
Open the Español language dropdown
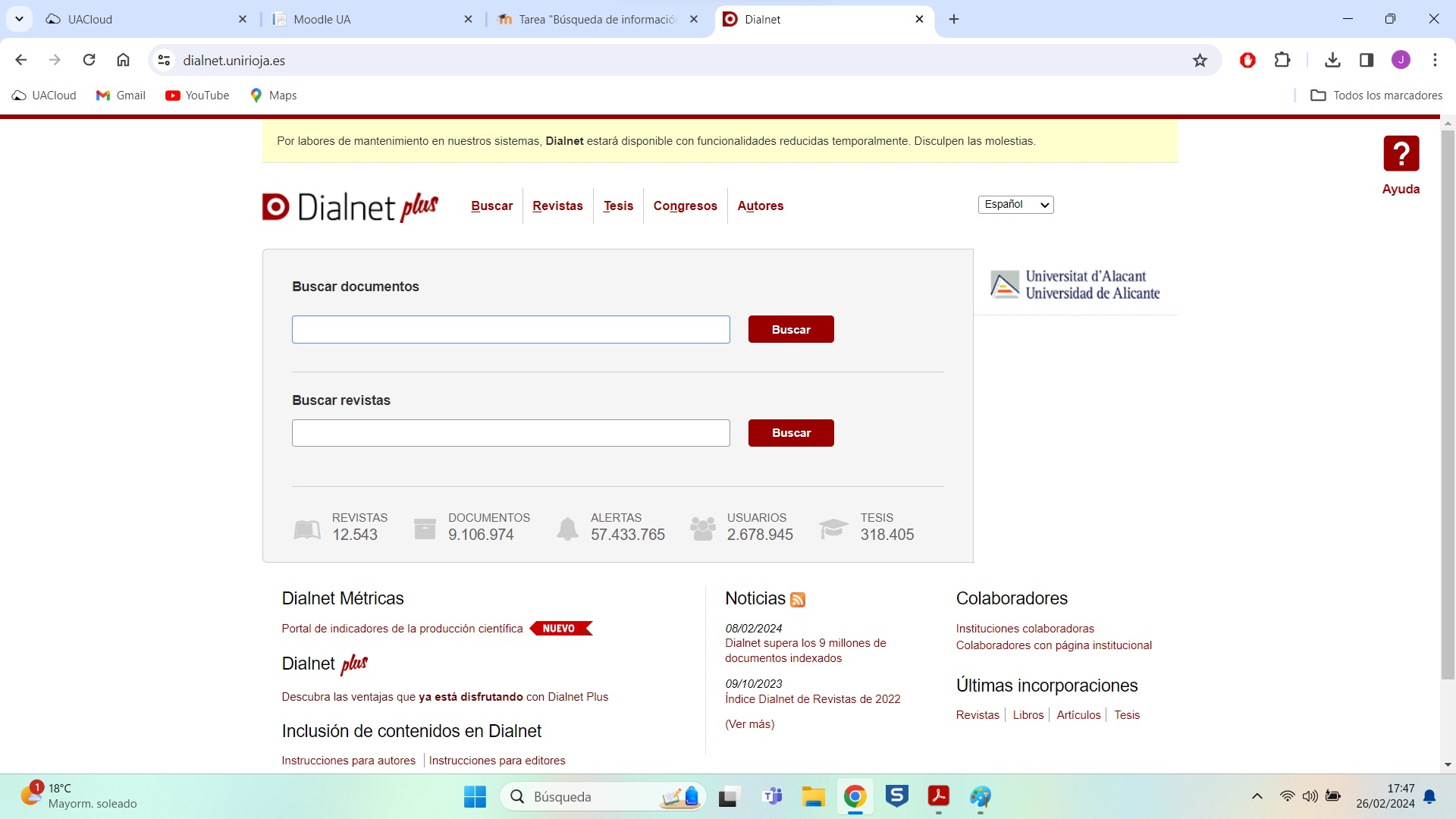pos(1015,205)
